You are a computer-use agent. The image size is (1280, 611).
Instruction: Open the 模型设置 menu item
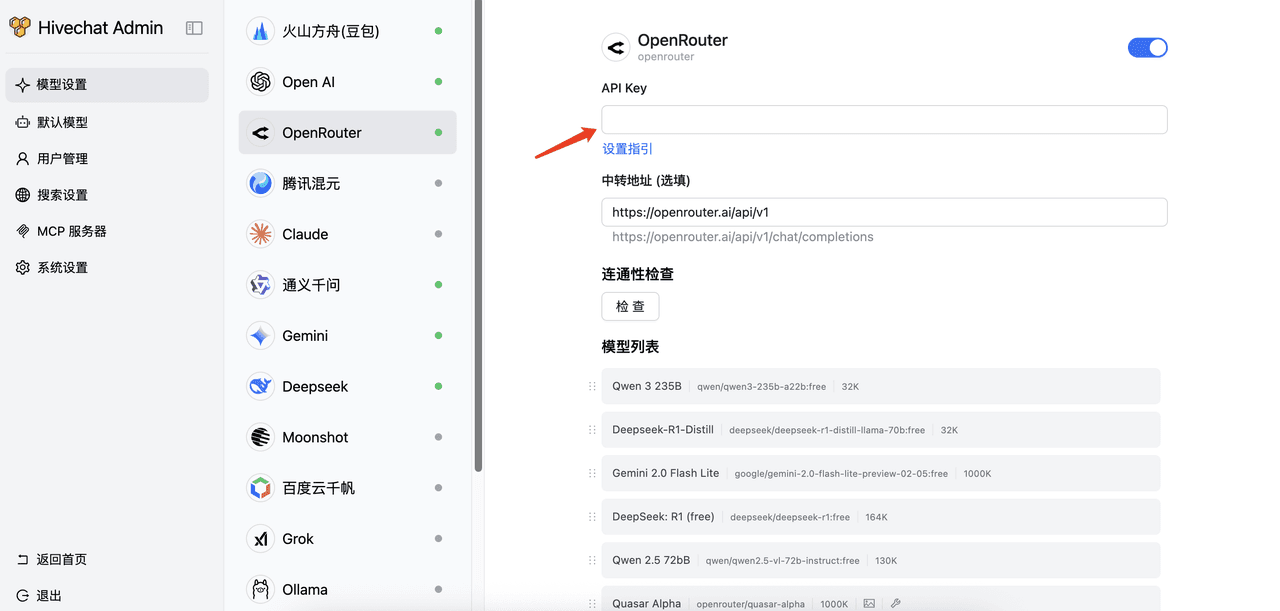tap(107, 85)
